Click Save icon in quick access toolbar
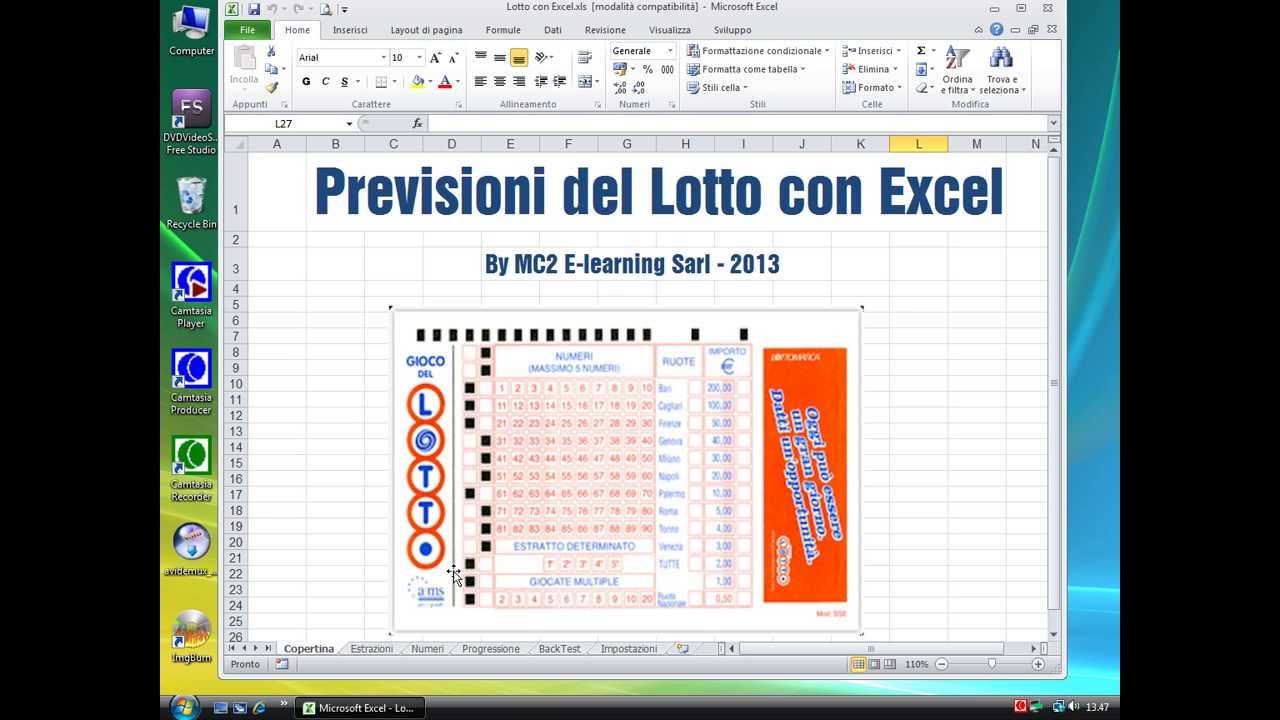 pos(254,9)
